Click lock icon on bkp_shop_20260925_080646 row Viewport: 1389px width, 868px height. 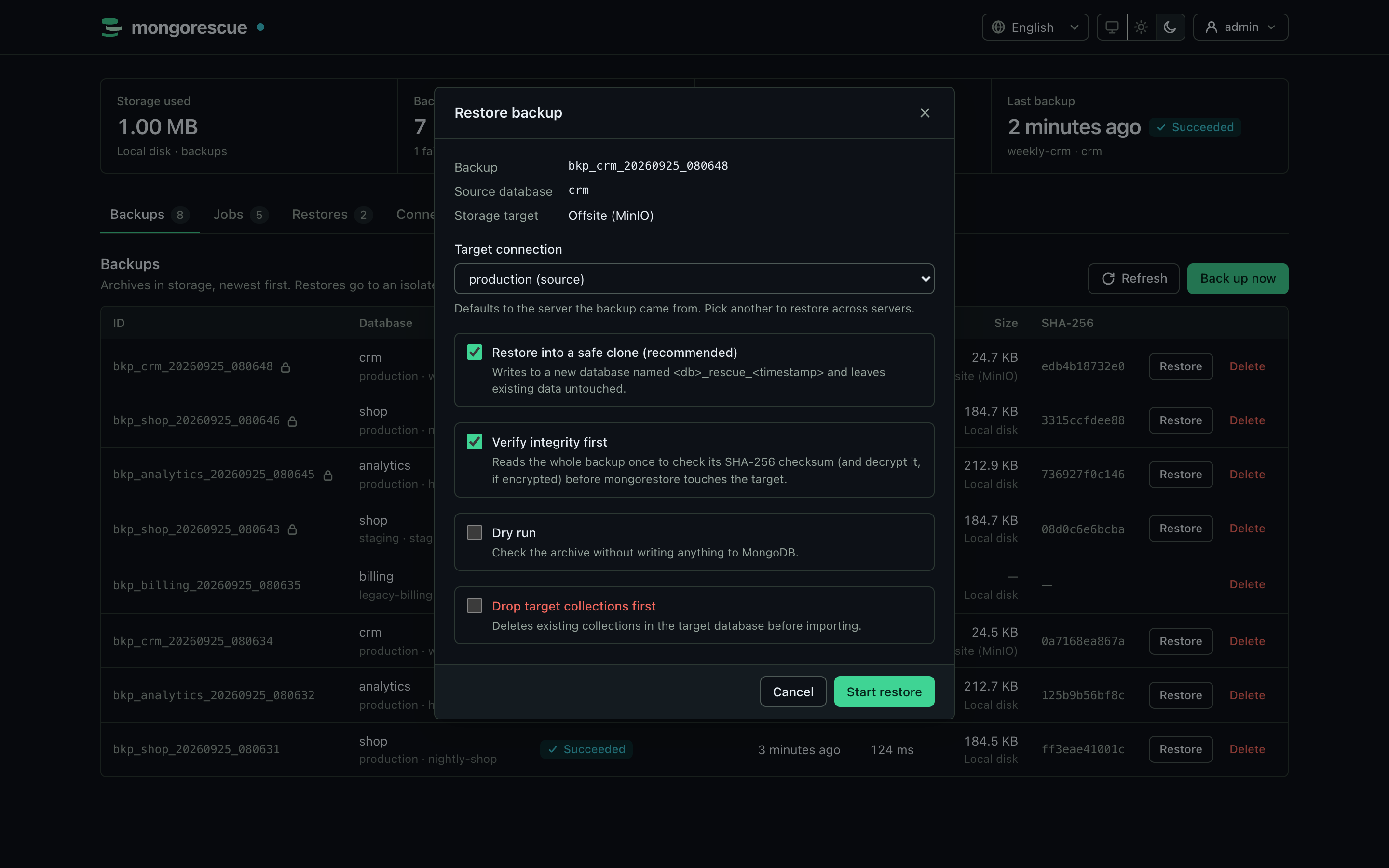click(292, 421)
